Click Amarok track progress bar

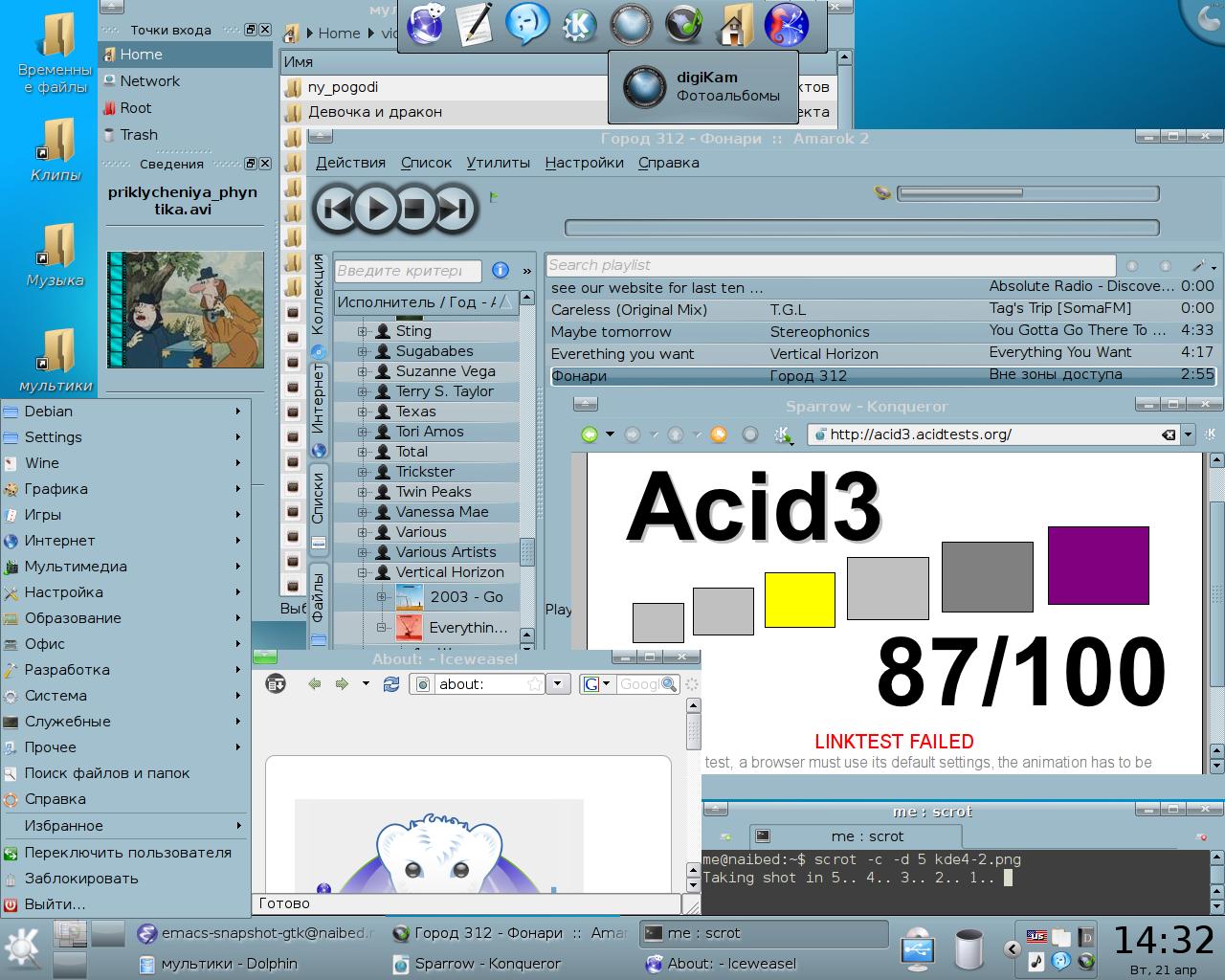pos(861,228)
